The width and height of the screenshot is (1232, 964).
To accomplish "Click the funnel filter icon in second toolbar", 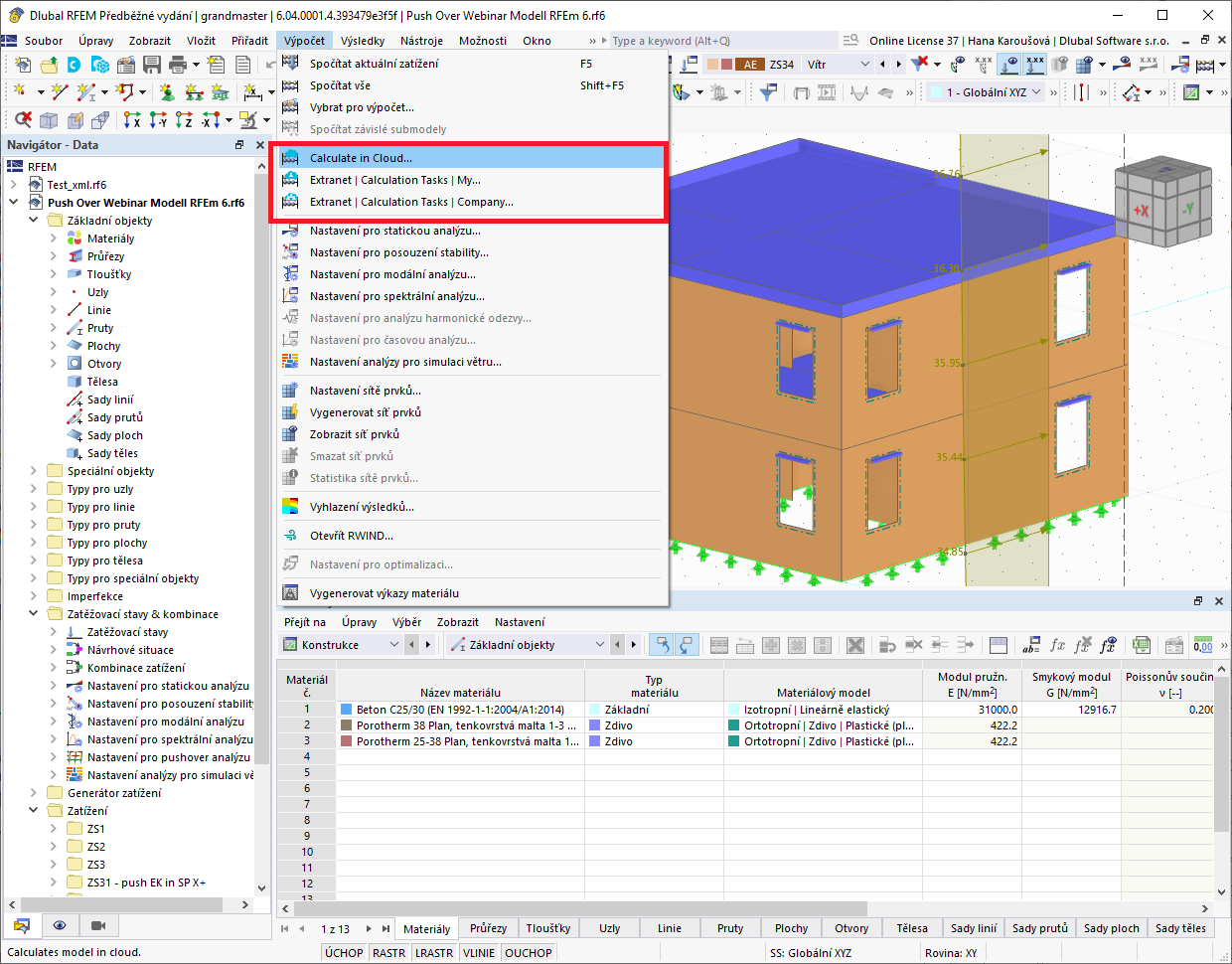I will 768,92.
